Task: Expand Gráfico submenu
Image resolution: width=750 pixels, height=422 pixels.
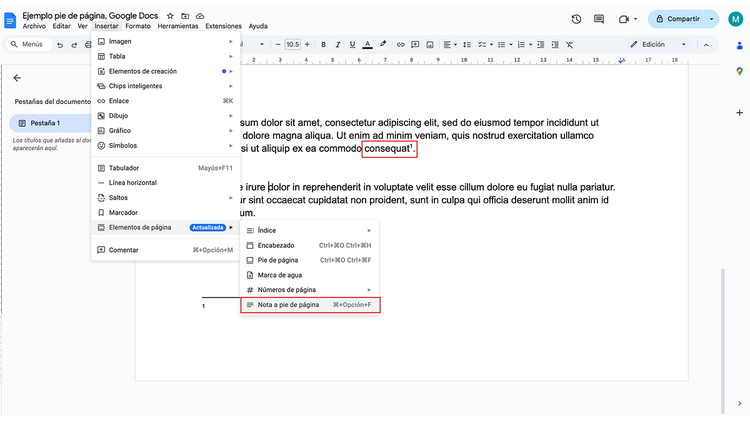Action: coord(165,131)
